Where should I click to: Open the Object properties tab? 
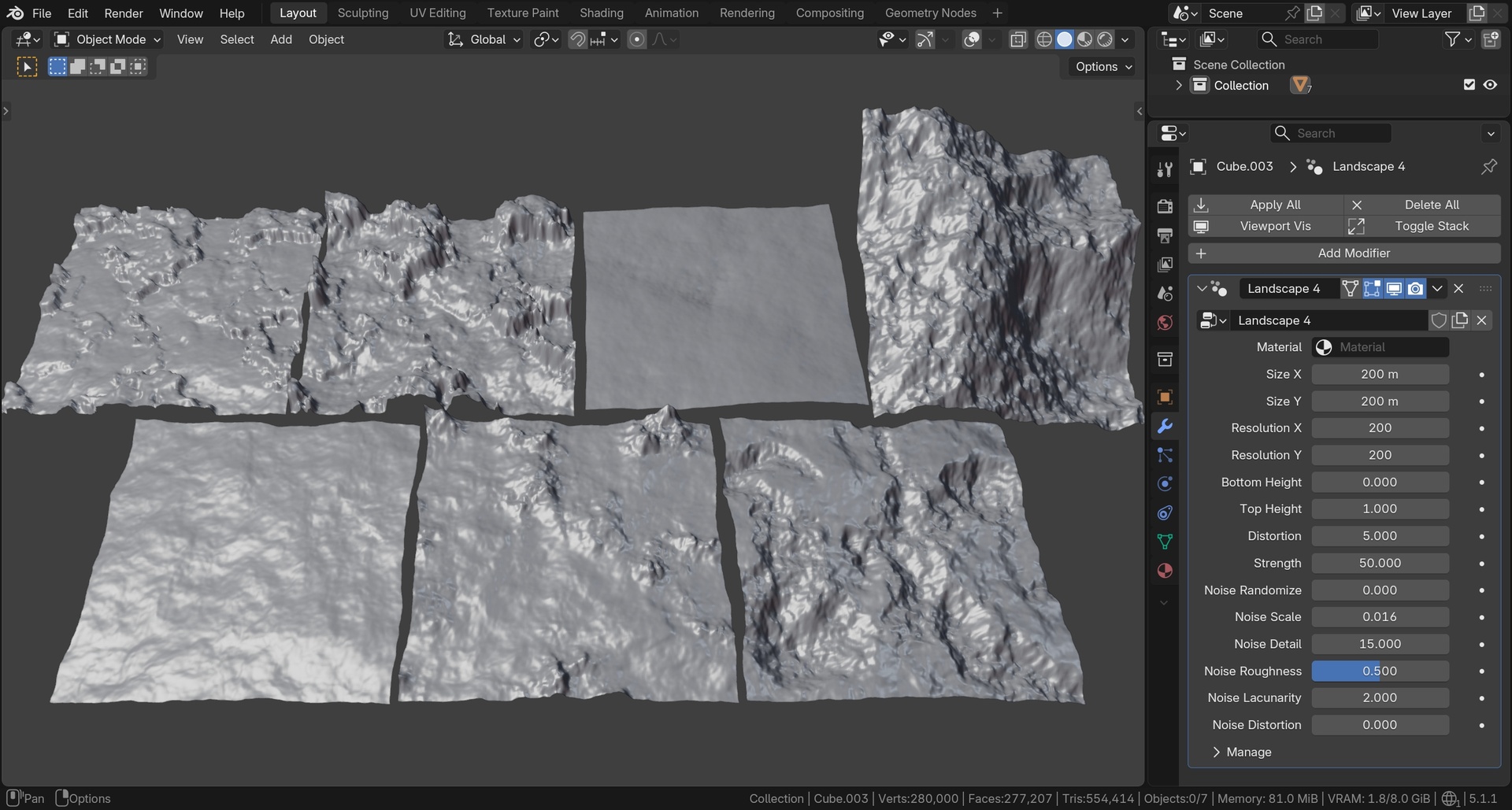(1165, 397)
